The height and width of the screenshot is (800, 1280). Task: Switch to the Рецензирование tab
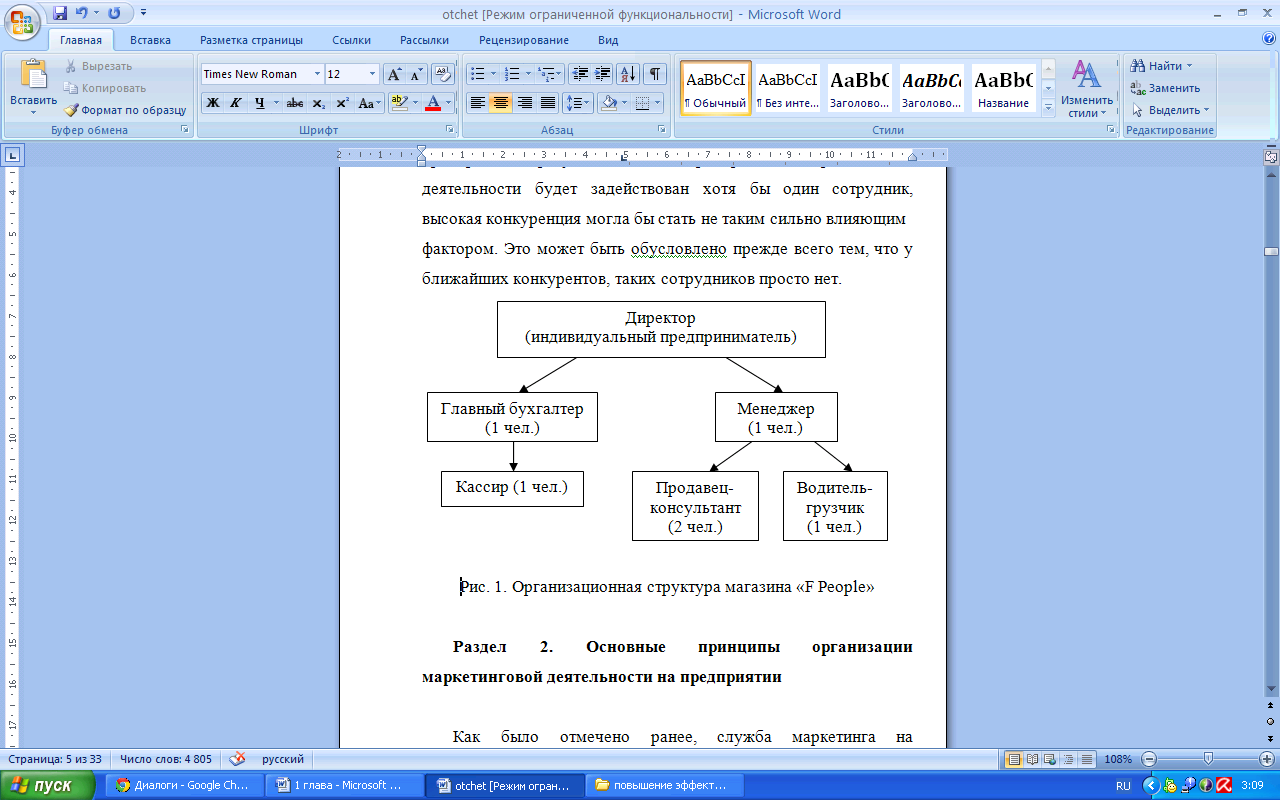click(524, 40)
